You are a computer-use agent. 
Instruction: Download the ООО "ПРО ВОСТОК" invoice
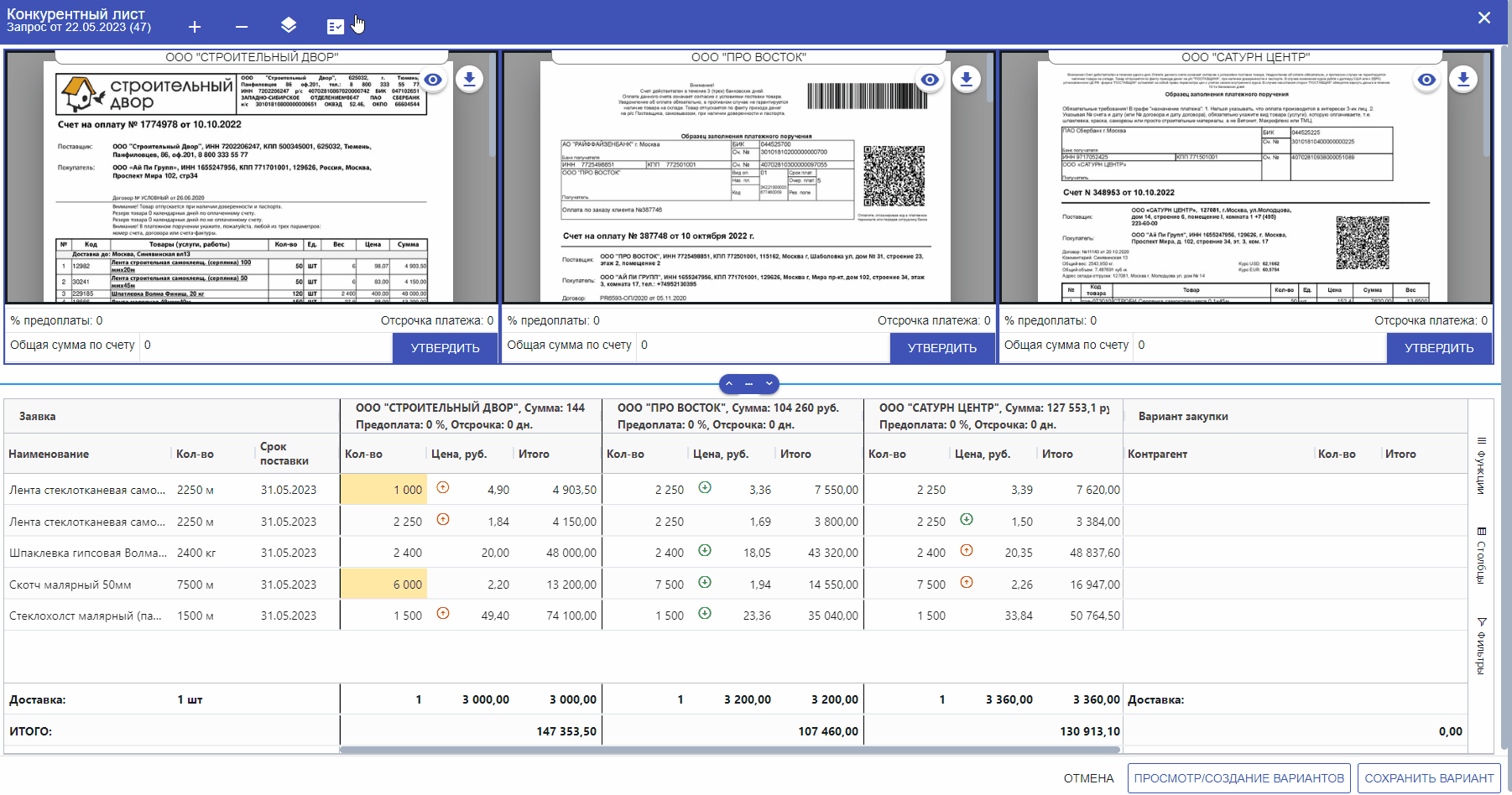coord(967,79)
